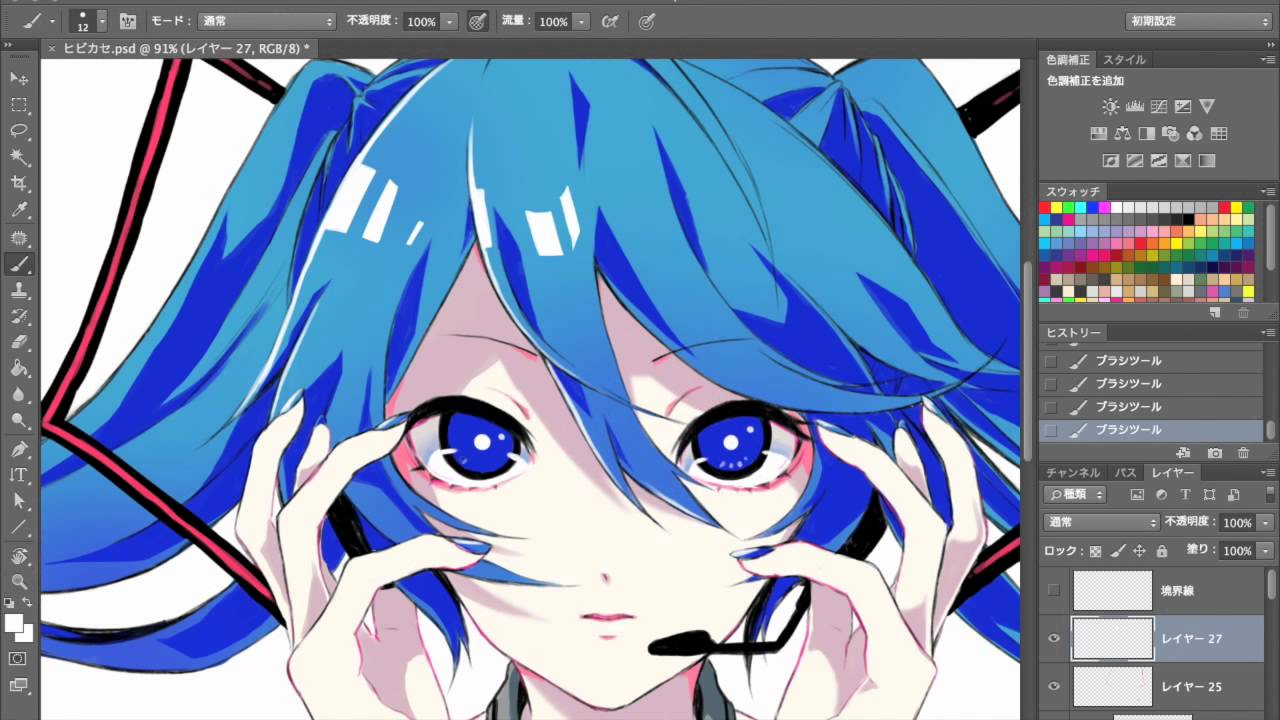This screenshot has width=1280, height=720.
Task: Open the 初期設定 workspace dropdown
Action: [x=1198, y=21]
